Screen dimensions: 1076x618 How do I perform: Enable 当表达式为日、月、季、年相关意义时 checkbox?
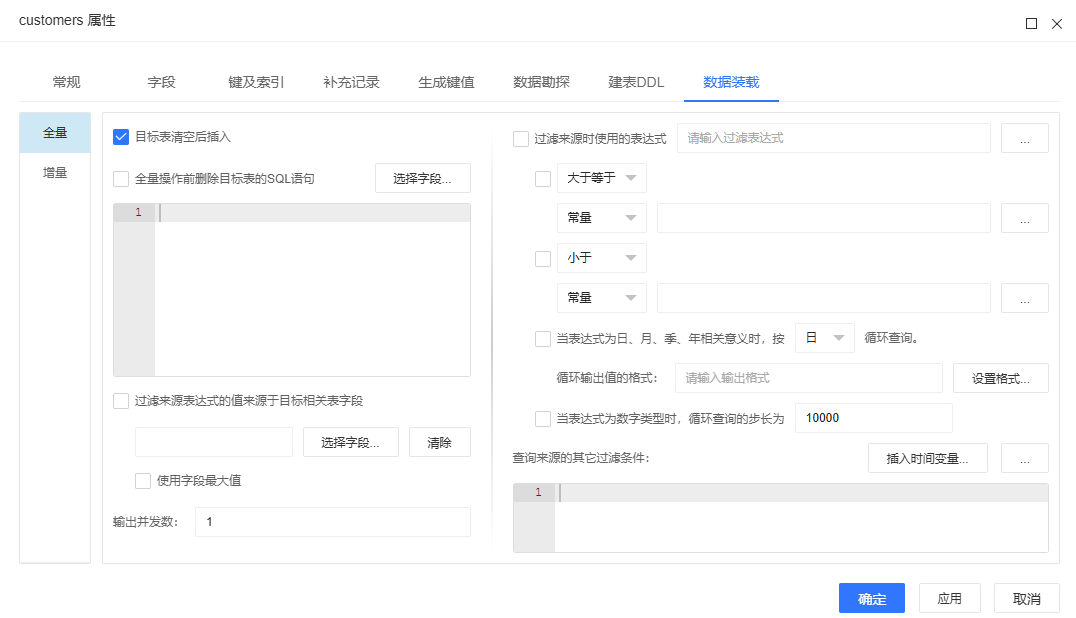pos(543,339)
